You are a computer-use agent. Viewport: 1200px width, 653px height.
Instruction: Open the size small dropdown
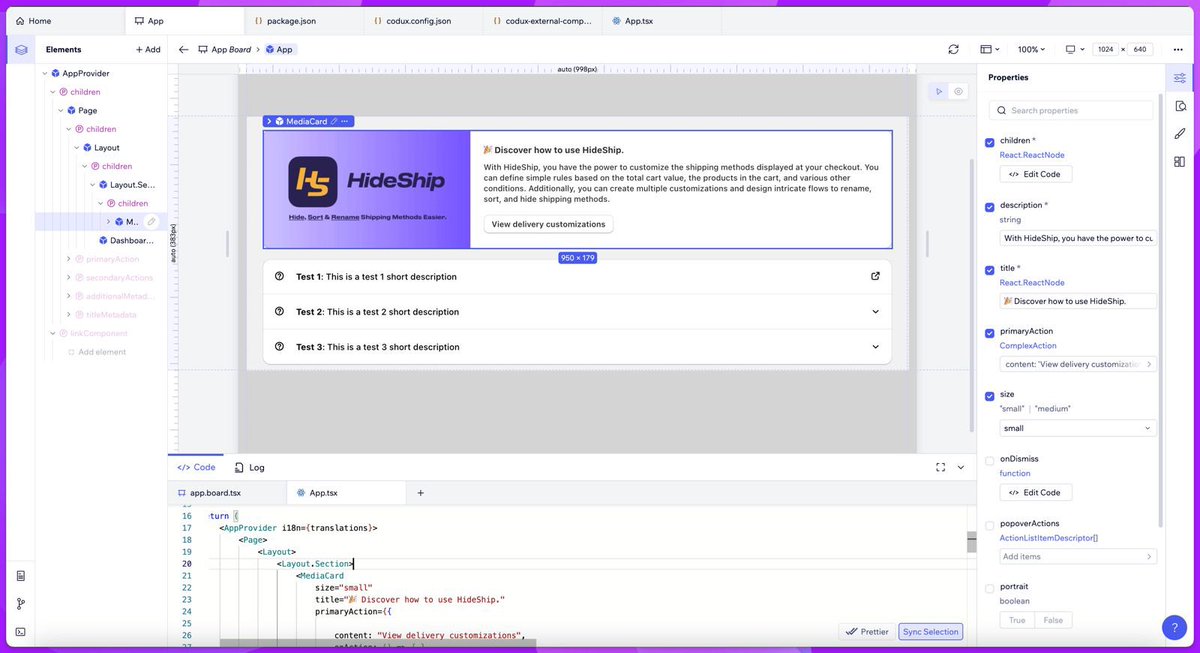click(x=1078, y=428)
